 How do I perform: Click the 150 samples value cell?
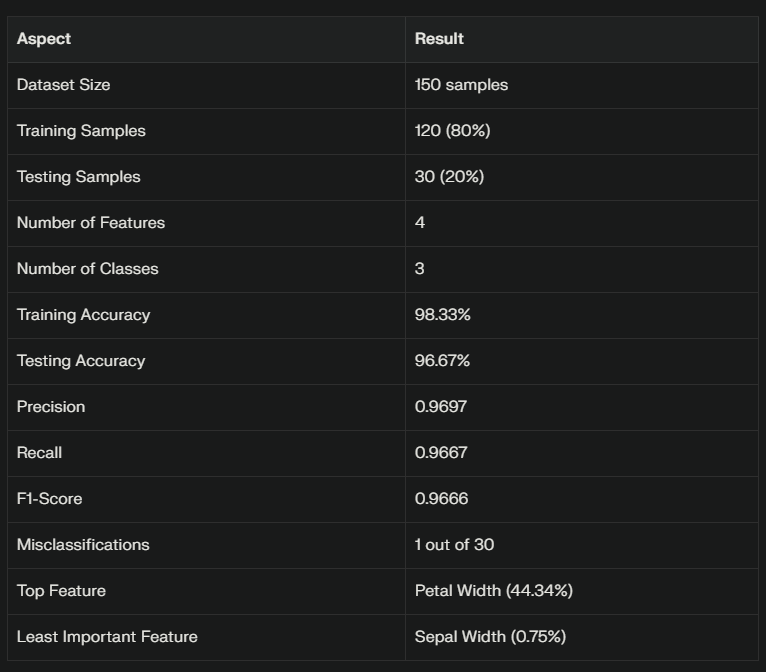(x=461, y=84)
